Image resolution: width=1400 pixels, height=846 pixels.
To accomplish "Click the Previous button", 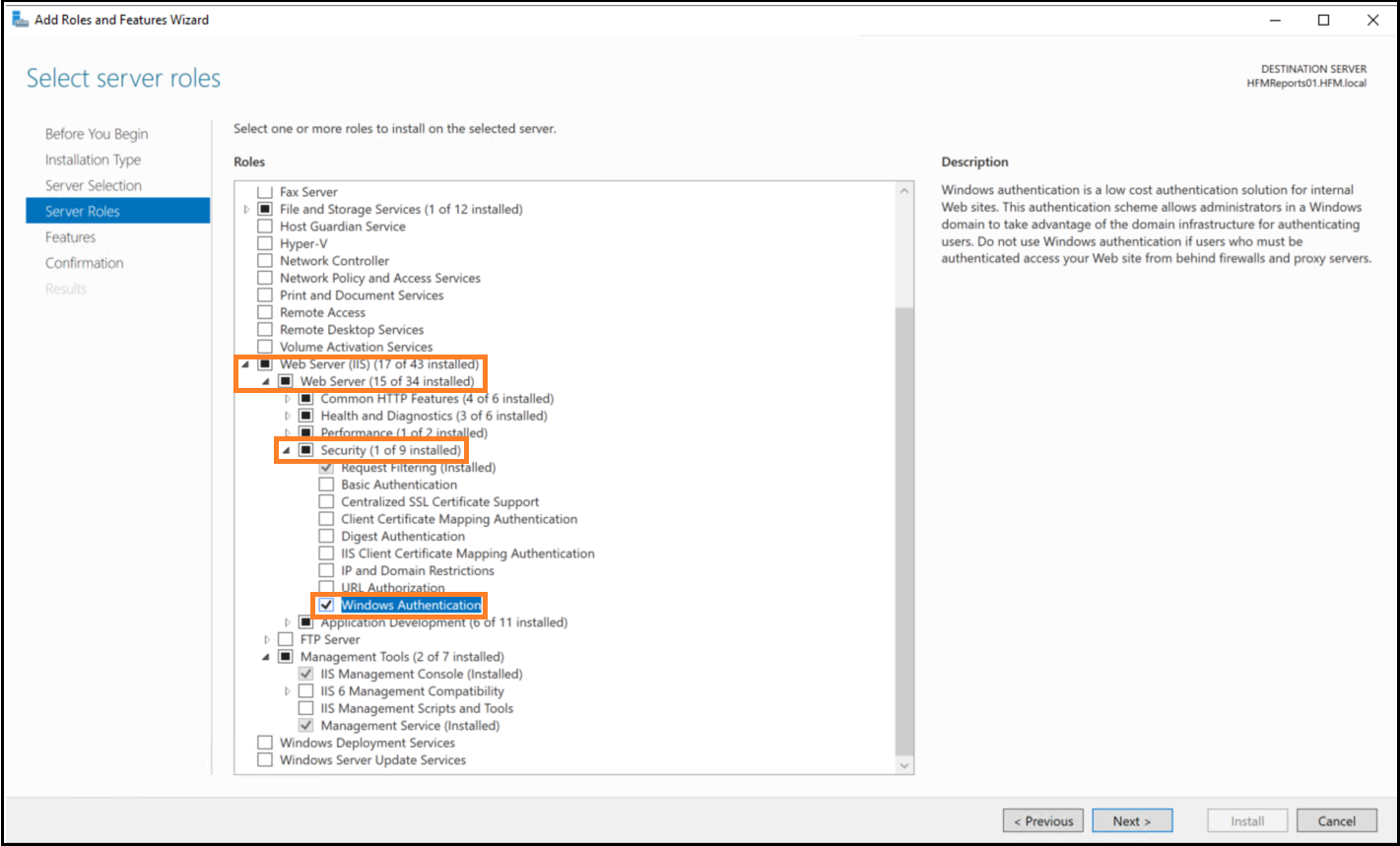I will 1043,821.
